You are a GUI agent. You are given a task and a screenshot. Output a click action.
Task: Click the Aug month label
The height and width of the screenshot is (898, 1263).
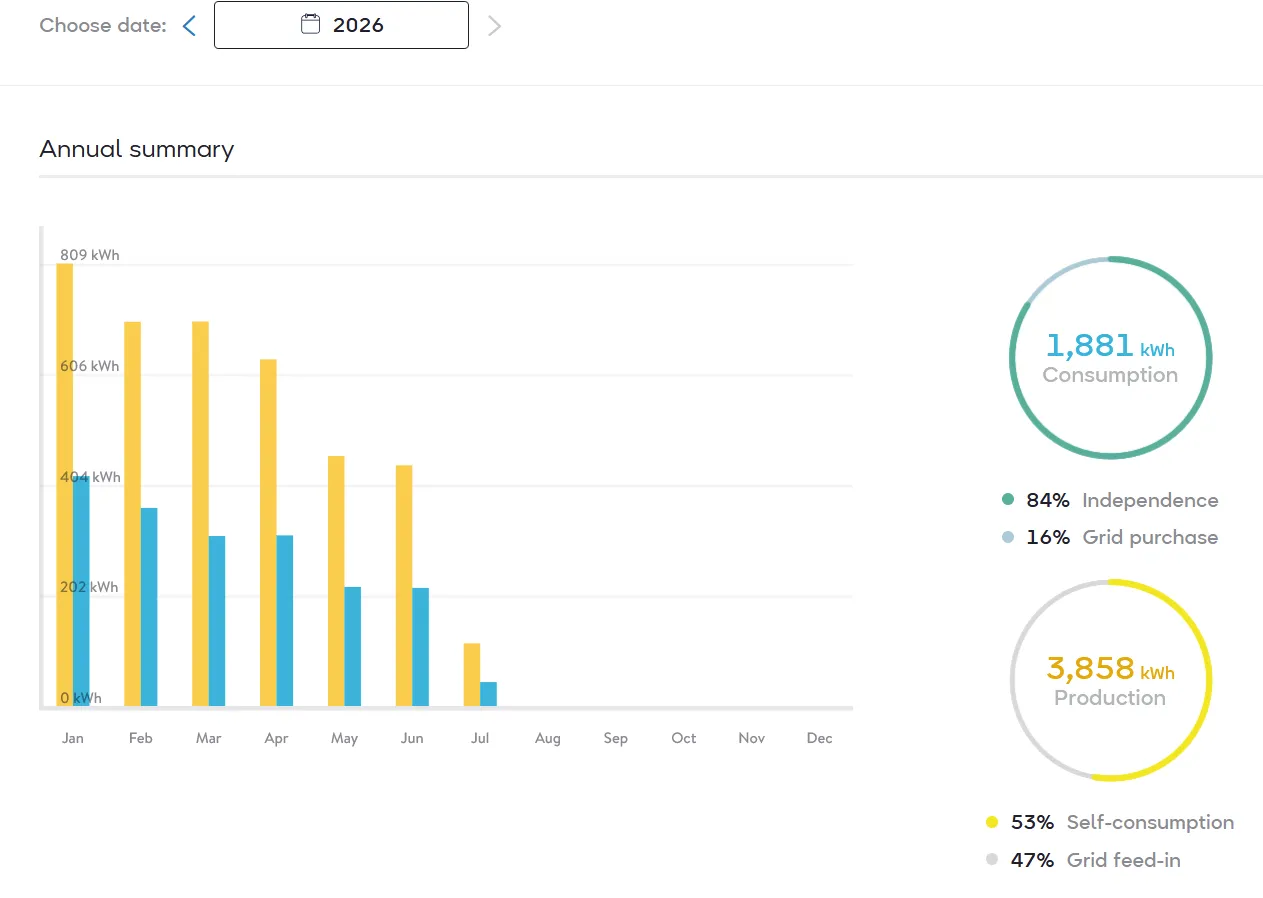click(x=548, y=738)
